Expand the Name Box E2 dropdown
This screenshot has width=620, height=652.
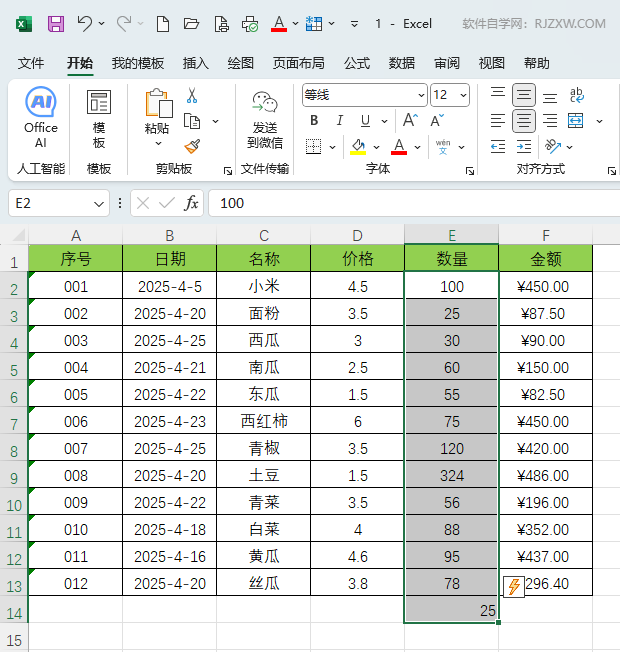99,204
